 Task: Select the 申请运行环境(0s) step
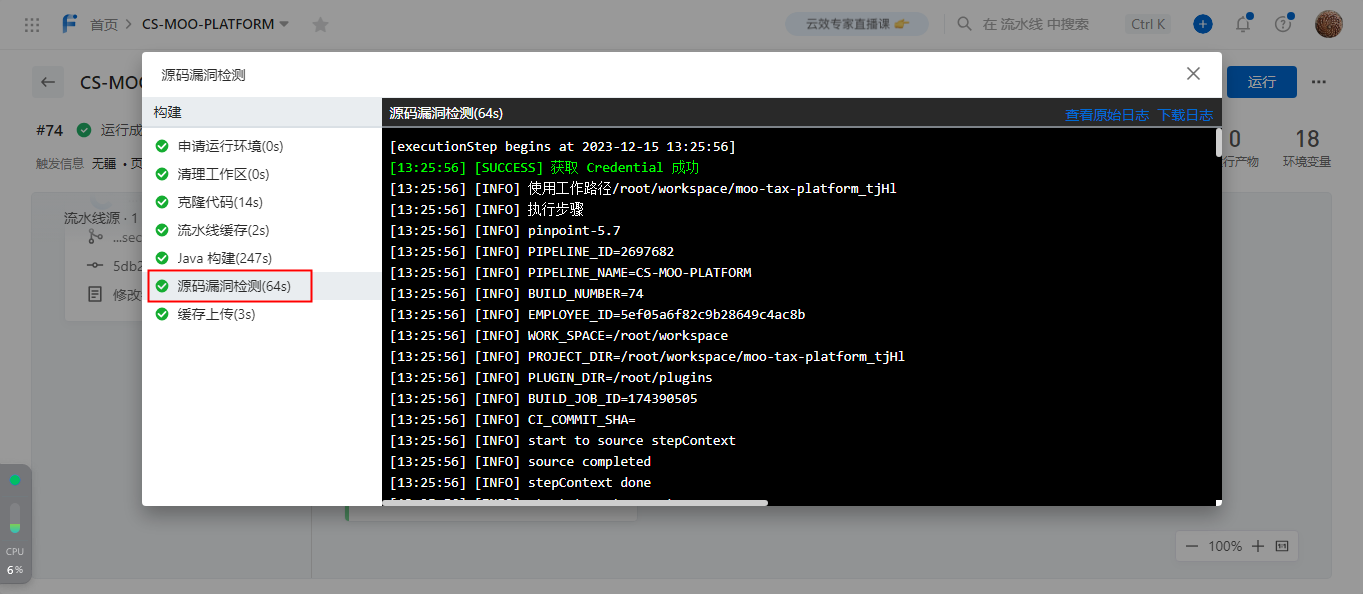(261, 146)
